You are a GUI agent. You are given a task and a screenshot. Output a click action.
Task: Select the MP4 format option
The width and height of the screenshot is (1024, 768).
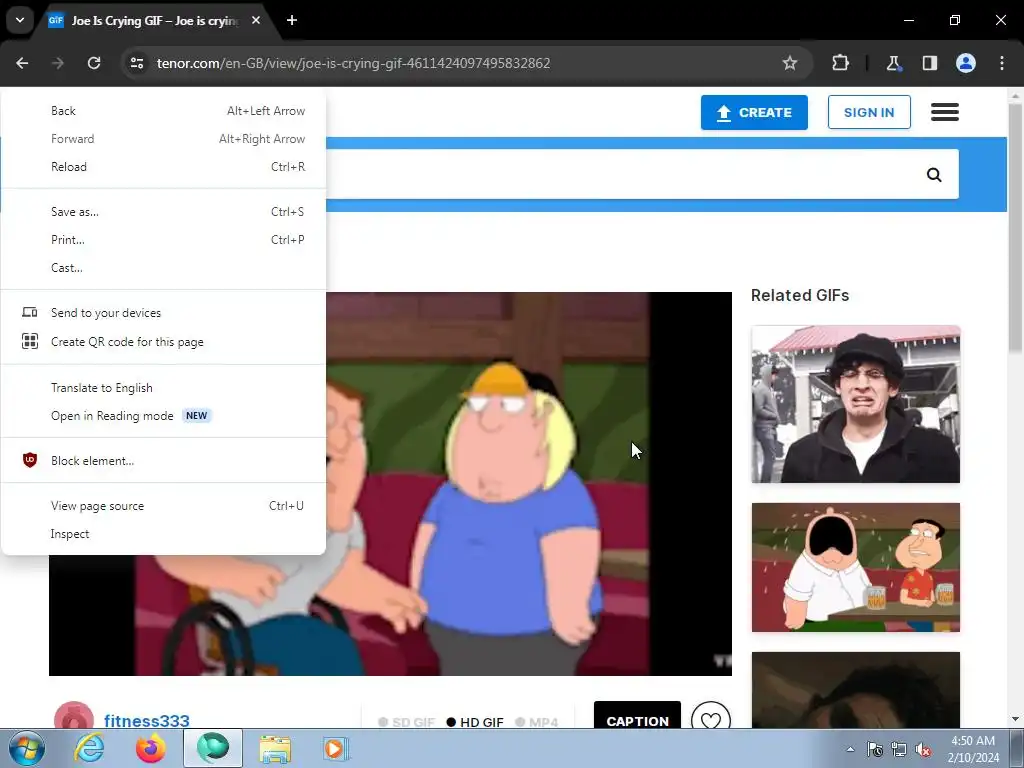(536, 722)
